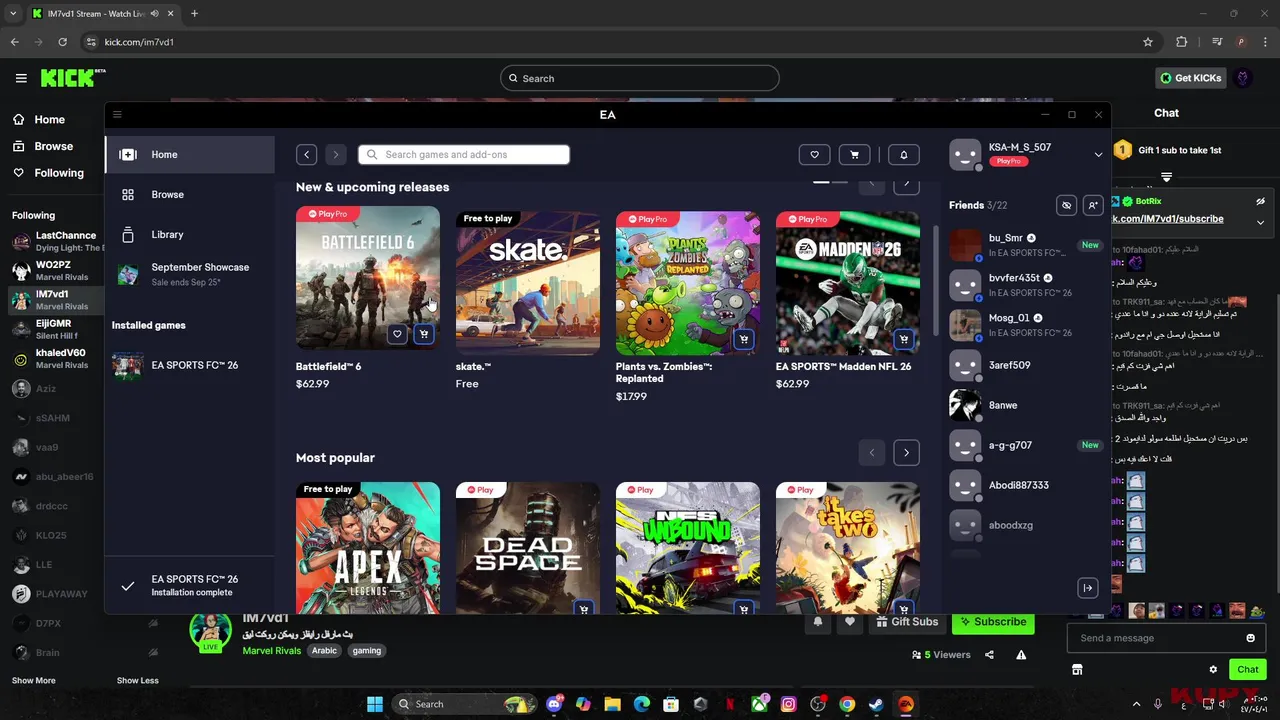This screenshot has width=1280, height=720.
Task: Open the Apex Legends game tile
Action: pyautogui.click(x=368, y=548)
